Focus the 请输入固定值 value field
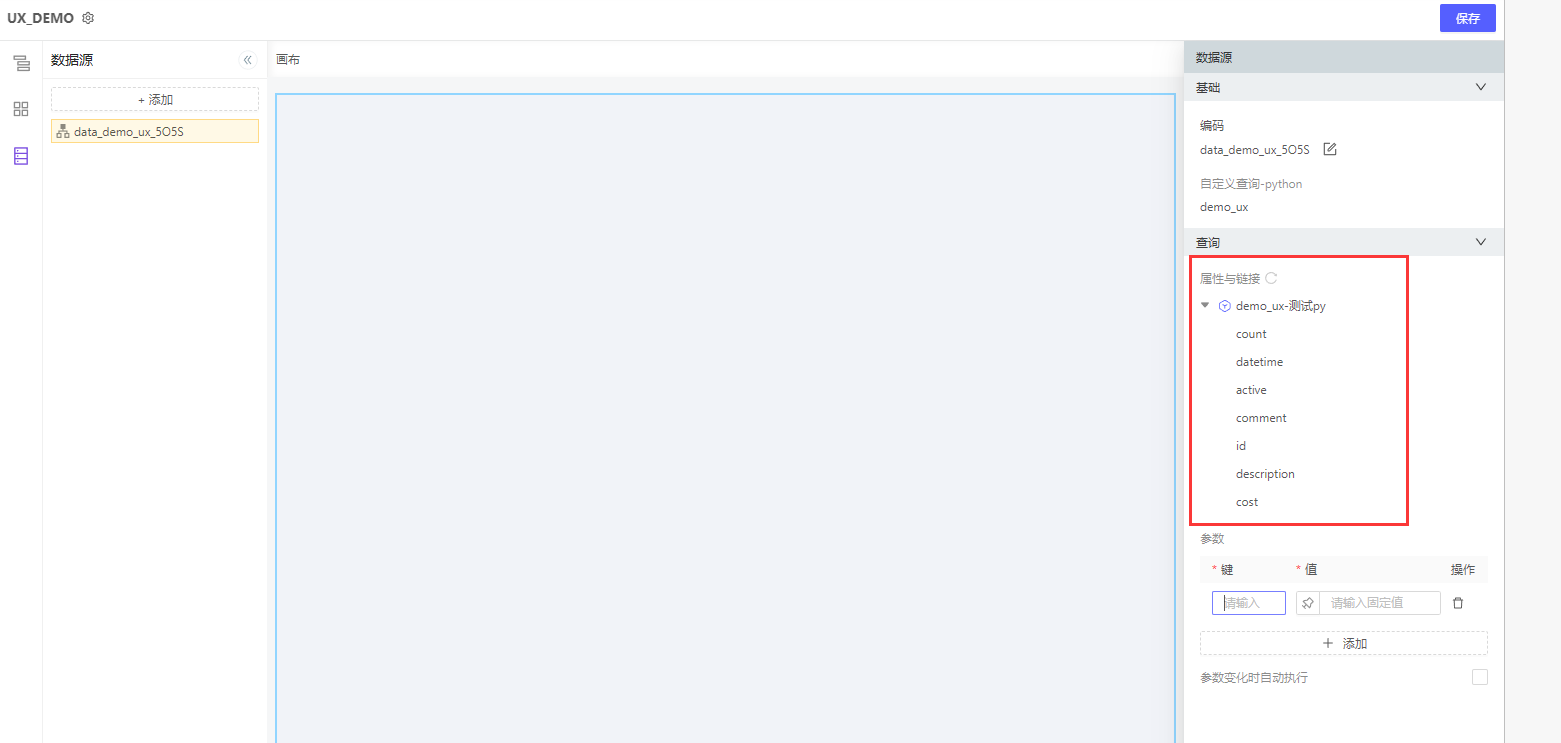The height and width of the screenshot is (743, 1561). 1380,603
